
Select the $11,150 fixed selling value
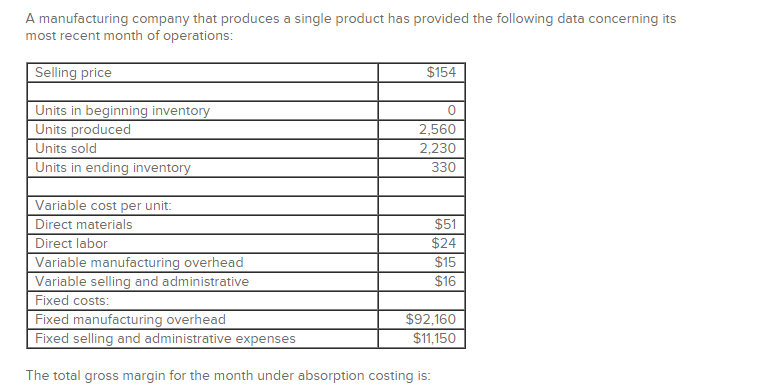click(x=435, y=338)
